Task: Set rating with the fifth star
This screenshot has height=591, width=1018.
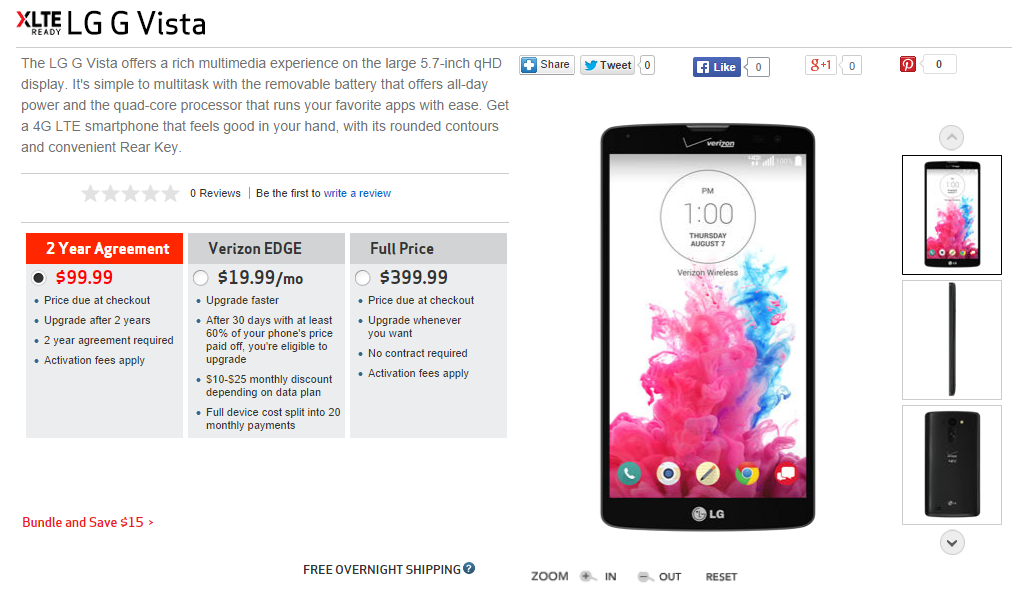Action: pos(170,193)
